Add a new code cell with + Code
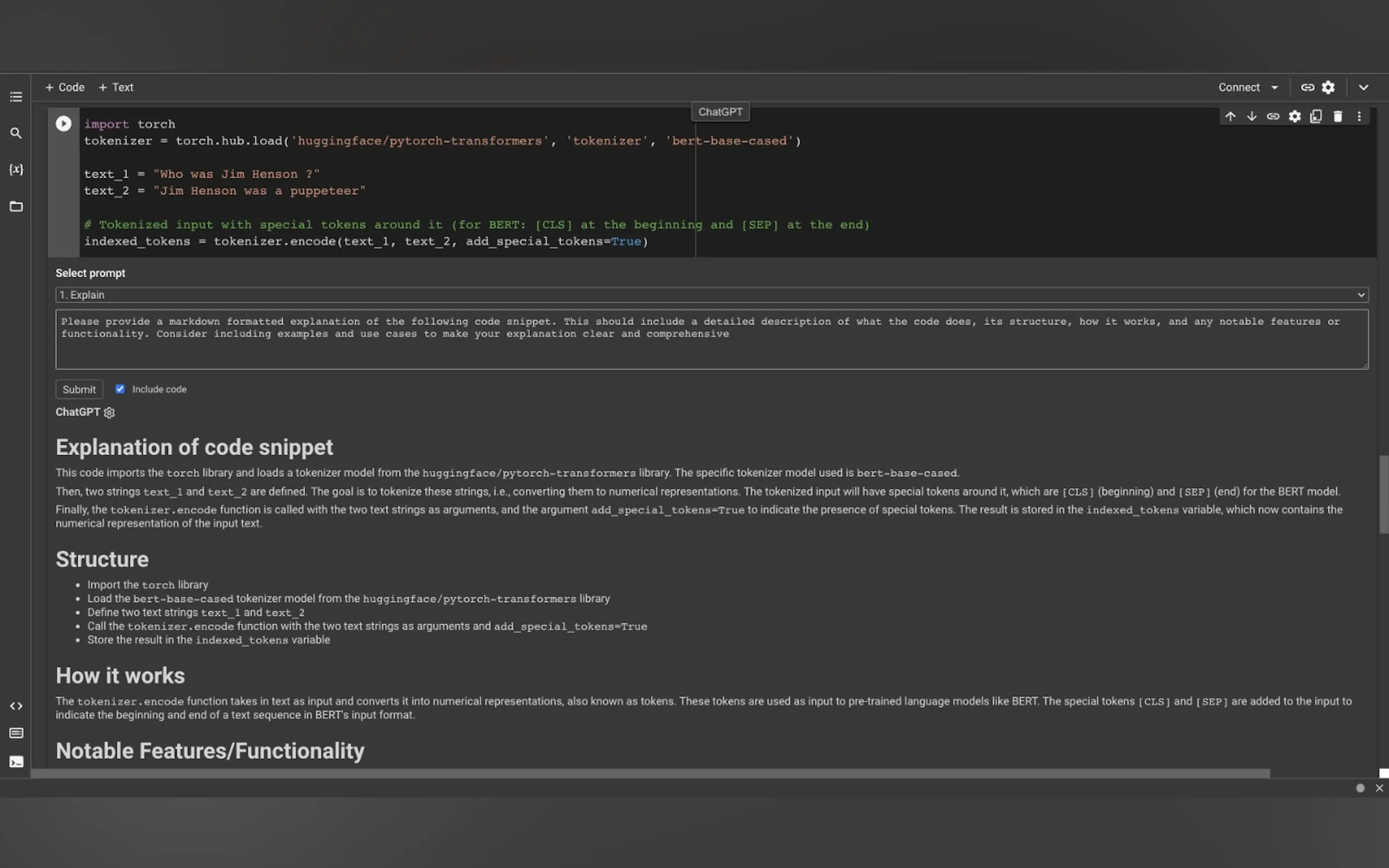The image size is (1389, 868). [x=65, y=87]
